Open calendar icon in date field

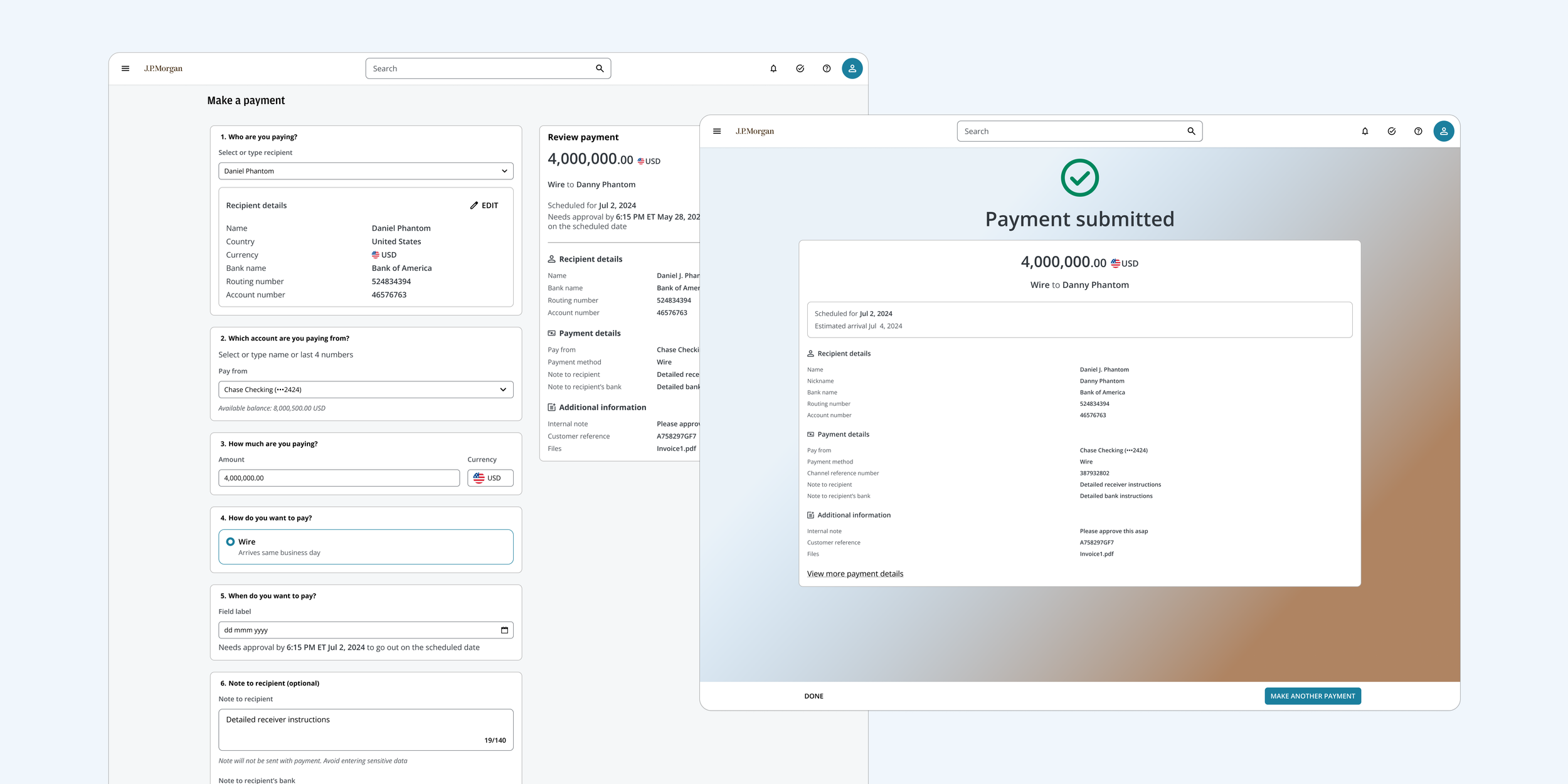tap(504, 630)
